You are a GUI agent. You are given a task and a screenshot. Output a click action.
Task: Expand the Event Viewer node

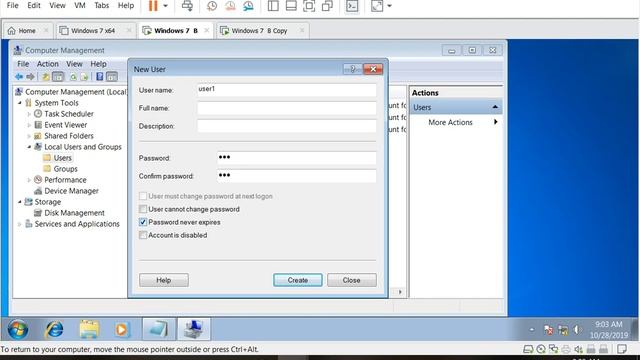29,125
